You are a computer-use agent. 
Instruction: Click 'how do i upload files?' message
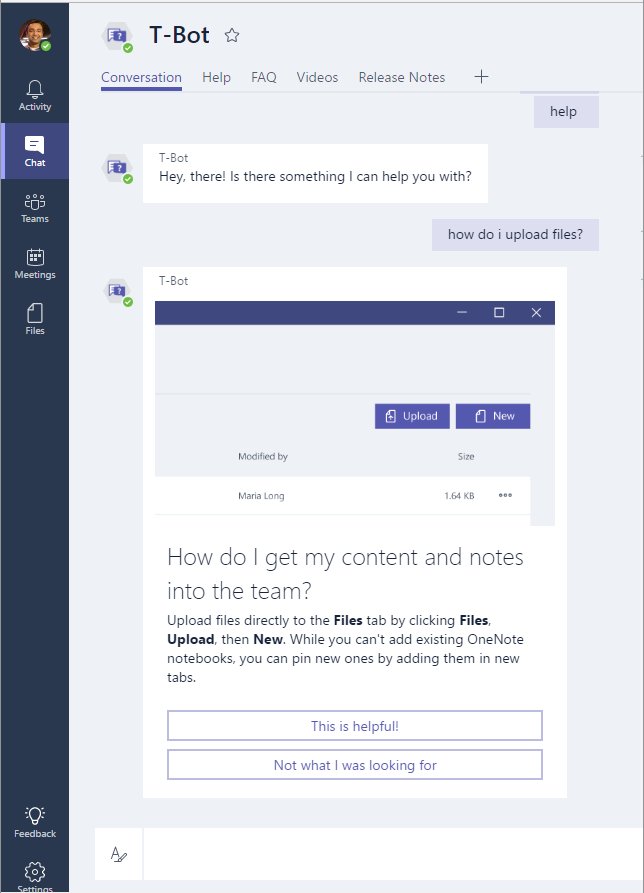(x=515, y=235)
